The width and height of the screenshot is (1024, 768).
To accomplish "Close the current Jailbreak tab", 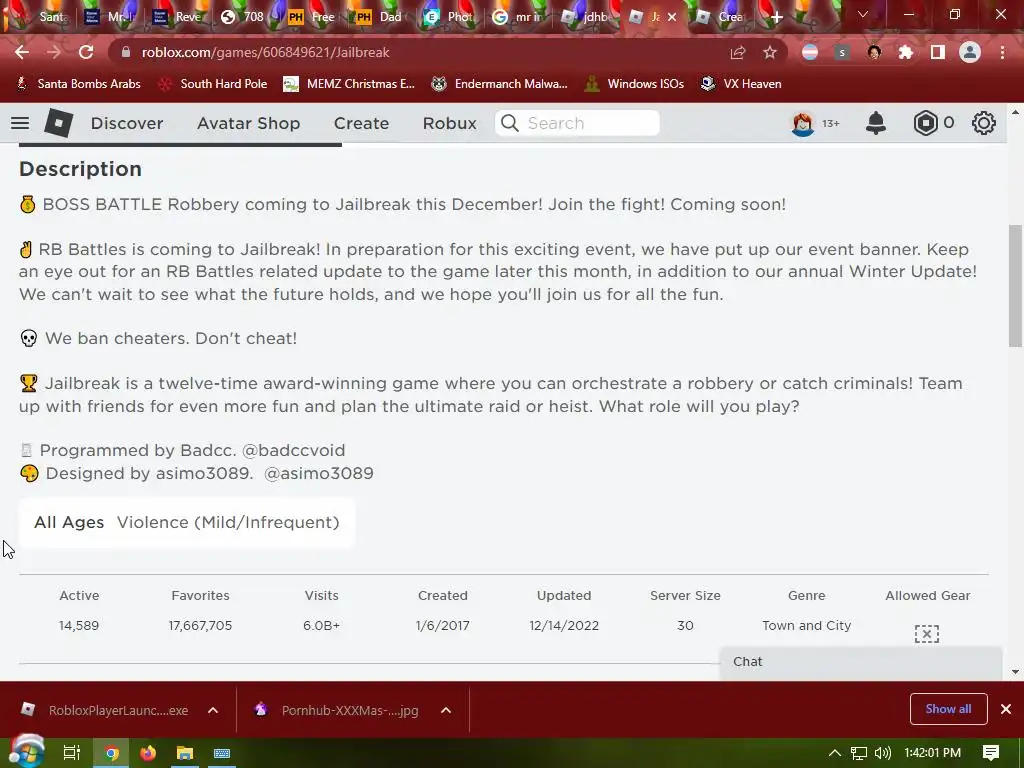I will click(x=672, y=17).
